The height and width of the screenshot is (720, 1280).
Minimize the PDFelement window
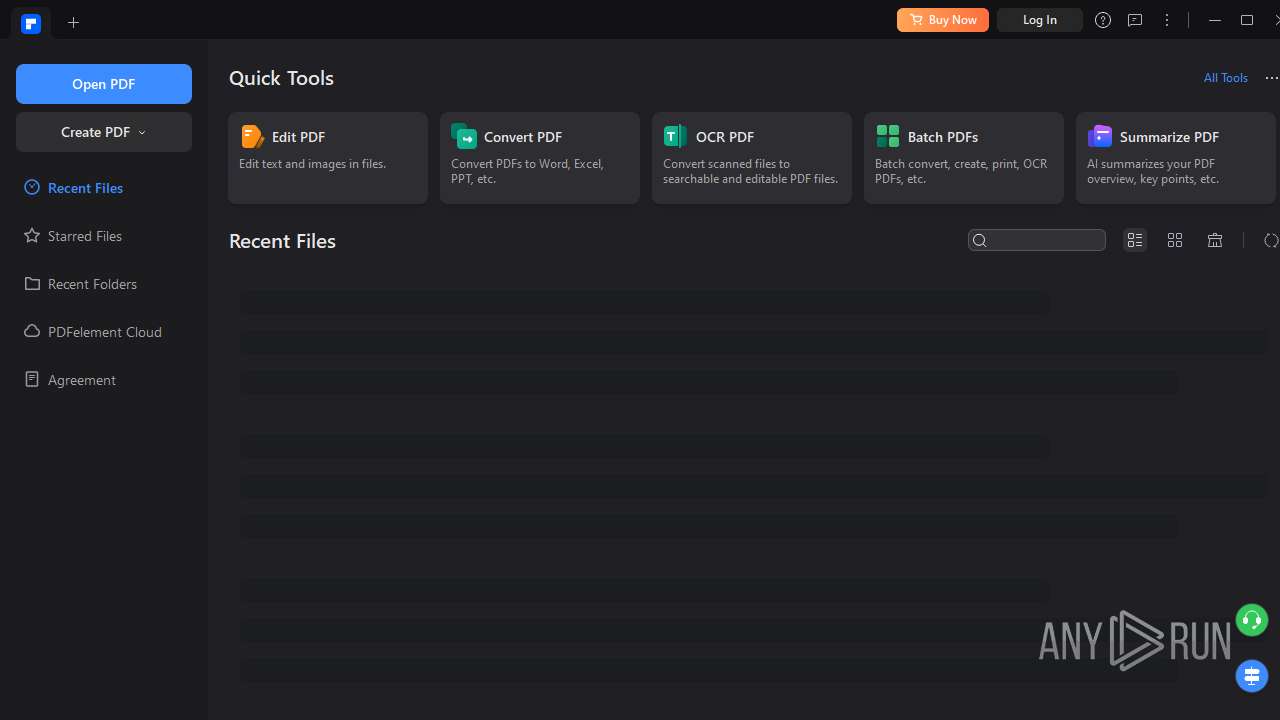click(x=1215, y=20)
